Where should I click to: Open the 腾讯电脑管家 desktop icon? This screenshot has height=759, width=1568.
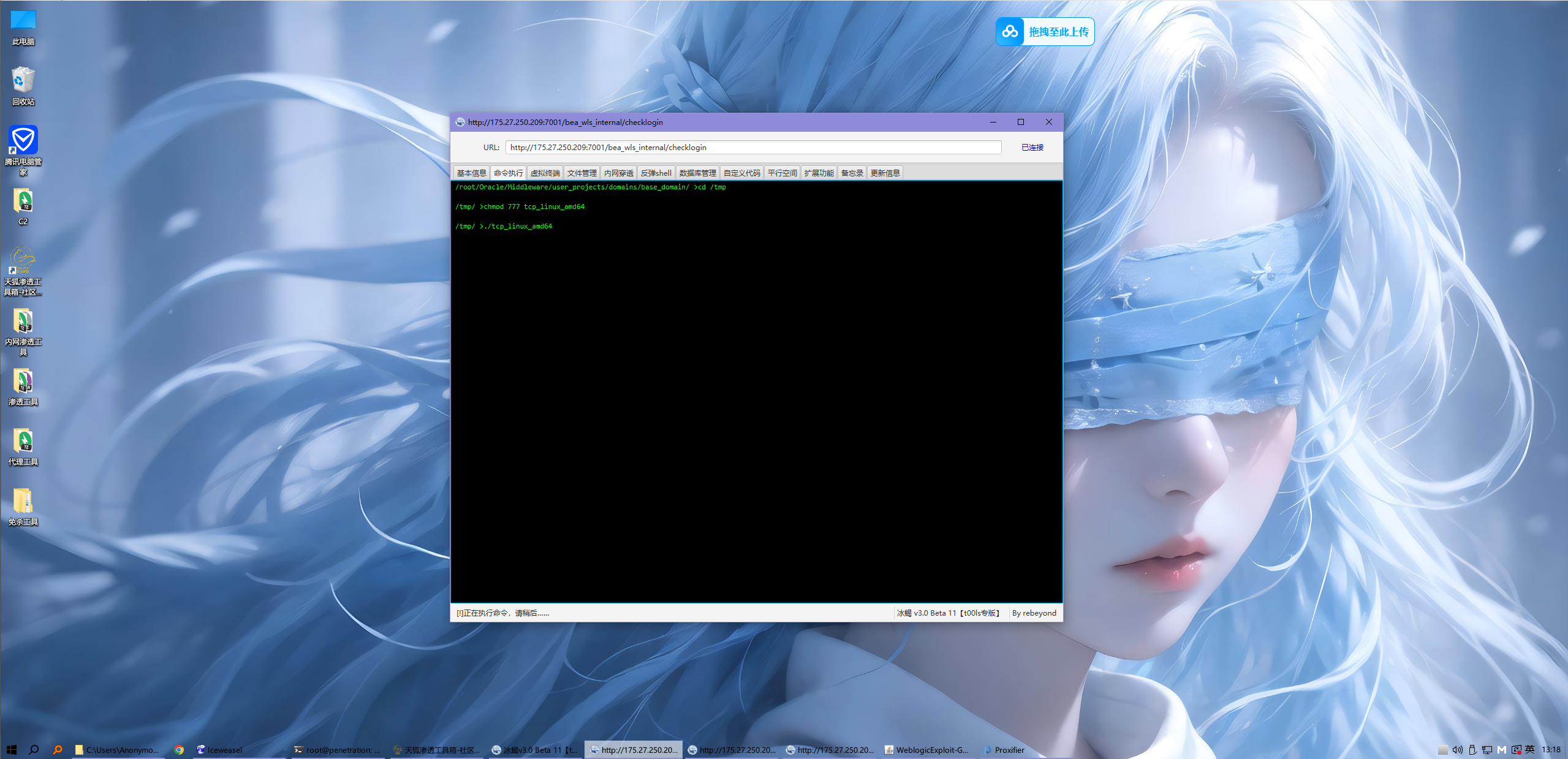click(x=23, y=140)
